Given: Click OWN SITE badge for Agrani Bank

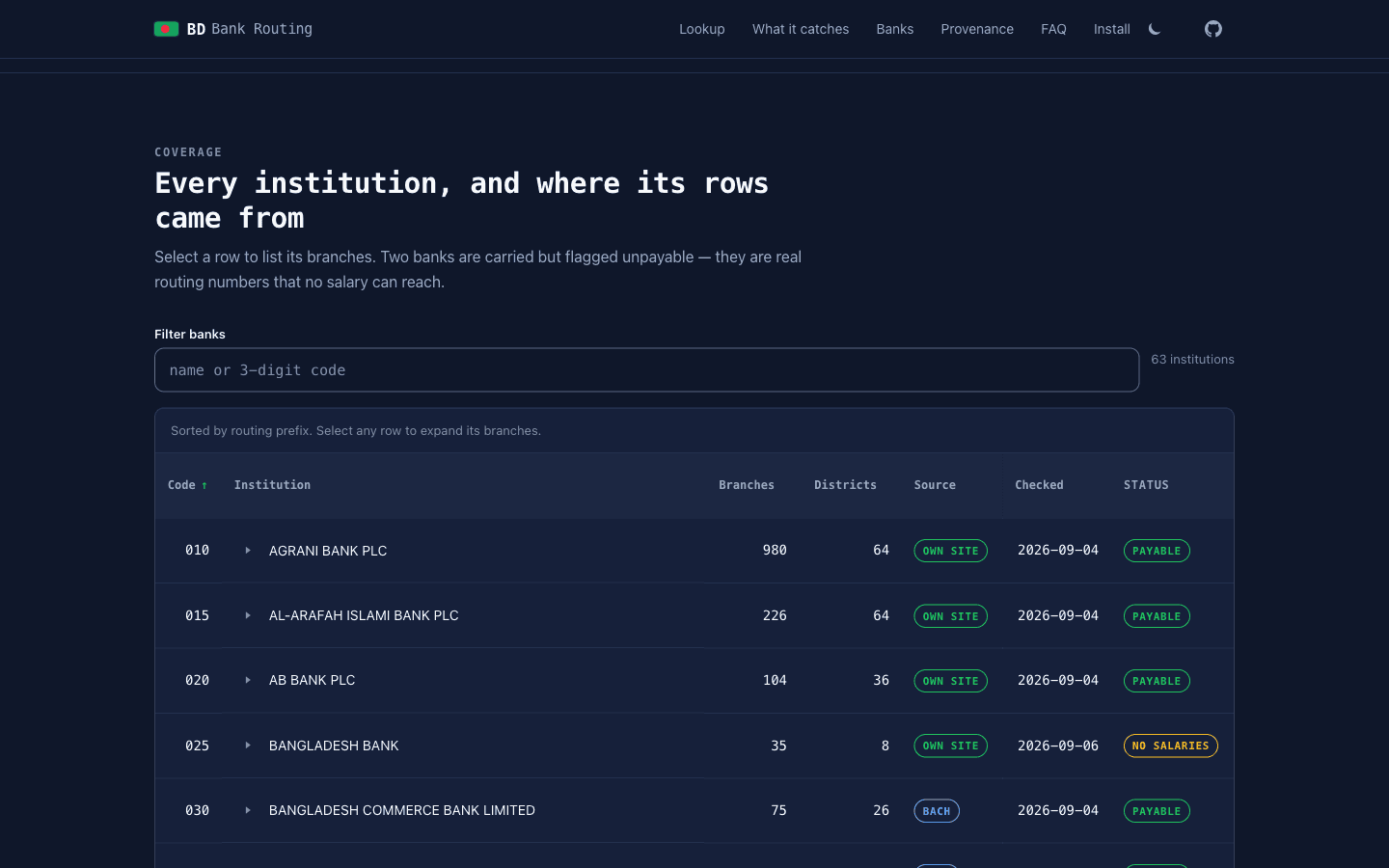Looking at the screenshot, I should point(950,551).
